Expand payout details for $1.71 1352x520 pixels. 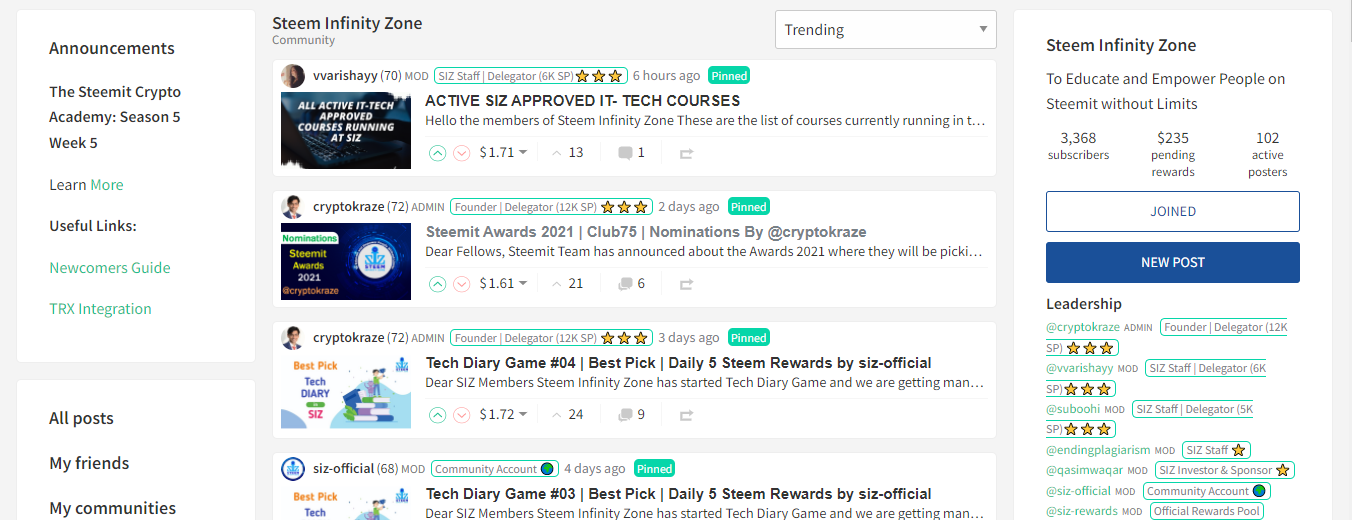tap(503, 153)
